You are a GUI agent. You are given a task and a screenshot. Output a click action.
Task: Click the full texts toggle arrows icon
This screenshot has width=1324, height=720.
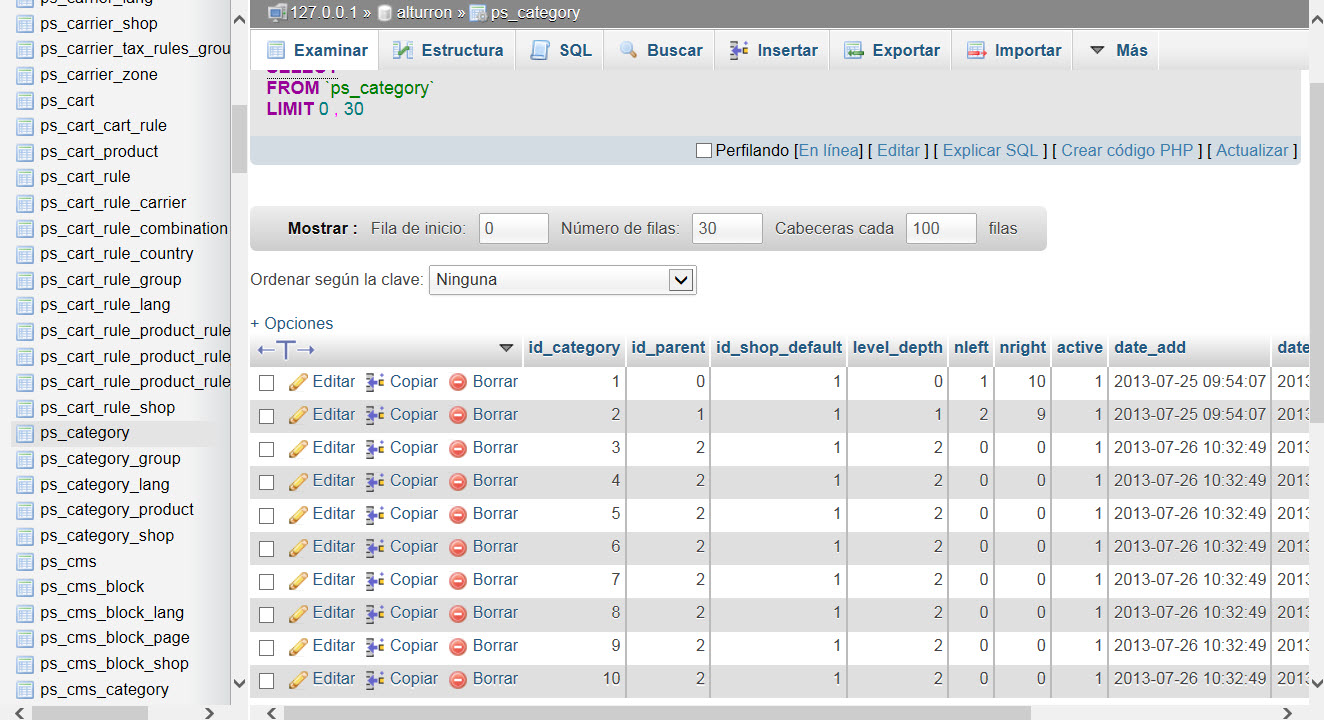(x=286, y=349)
